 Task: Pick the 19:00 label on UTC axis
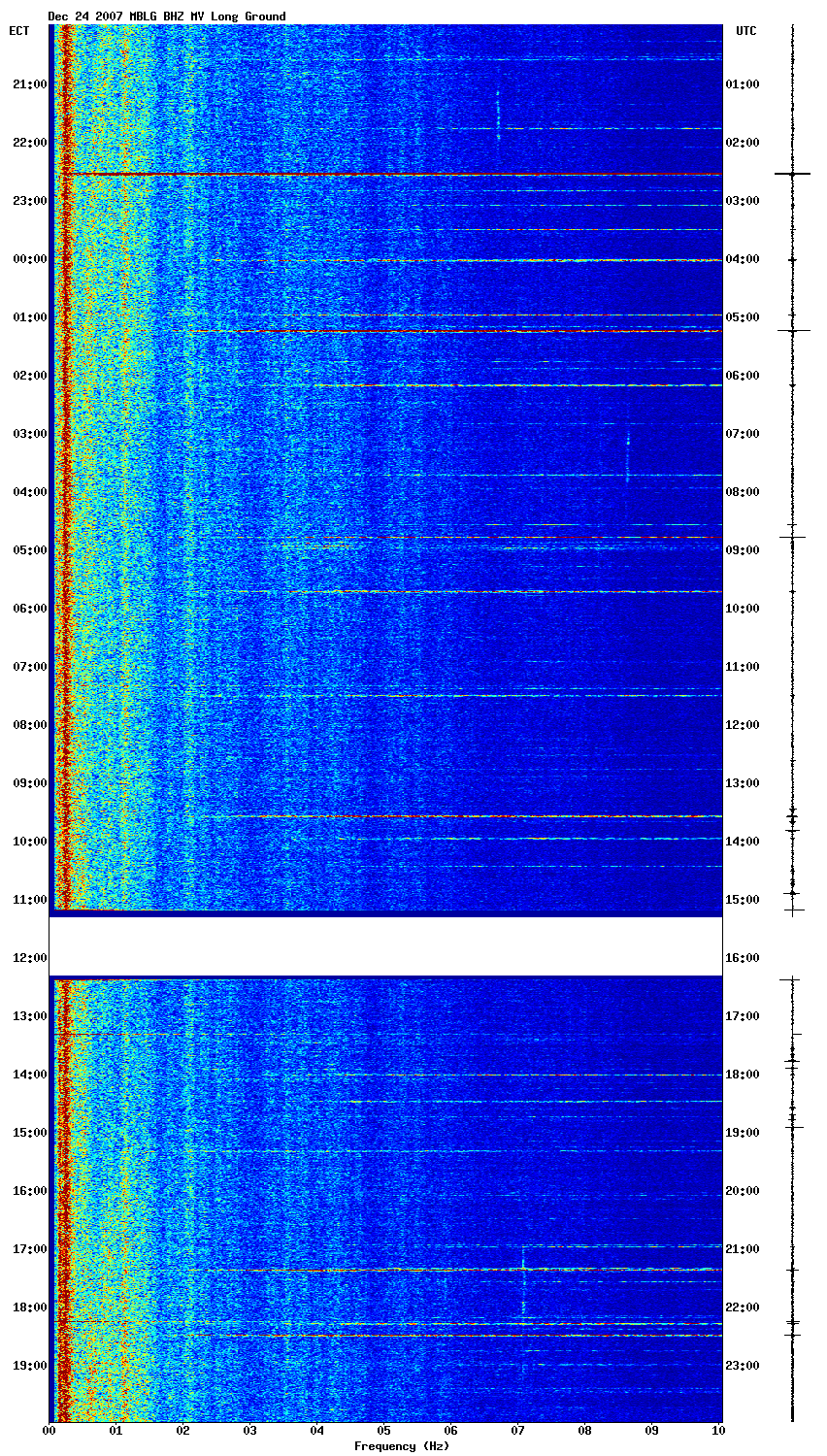[743, 1133]
